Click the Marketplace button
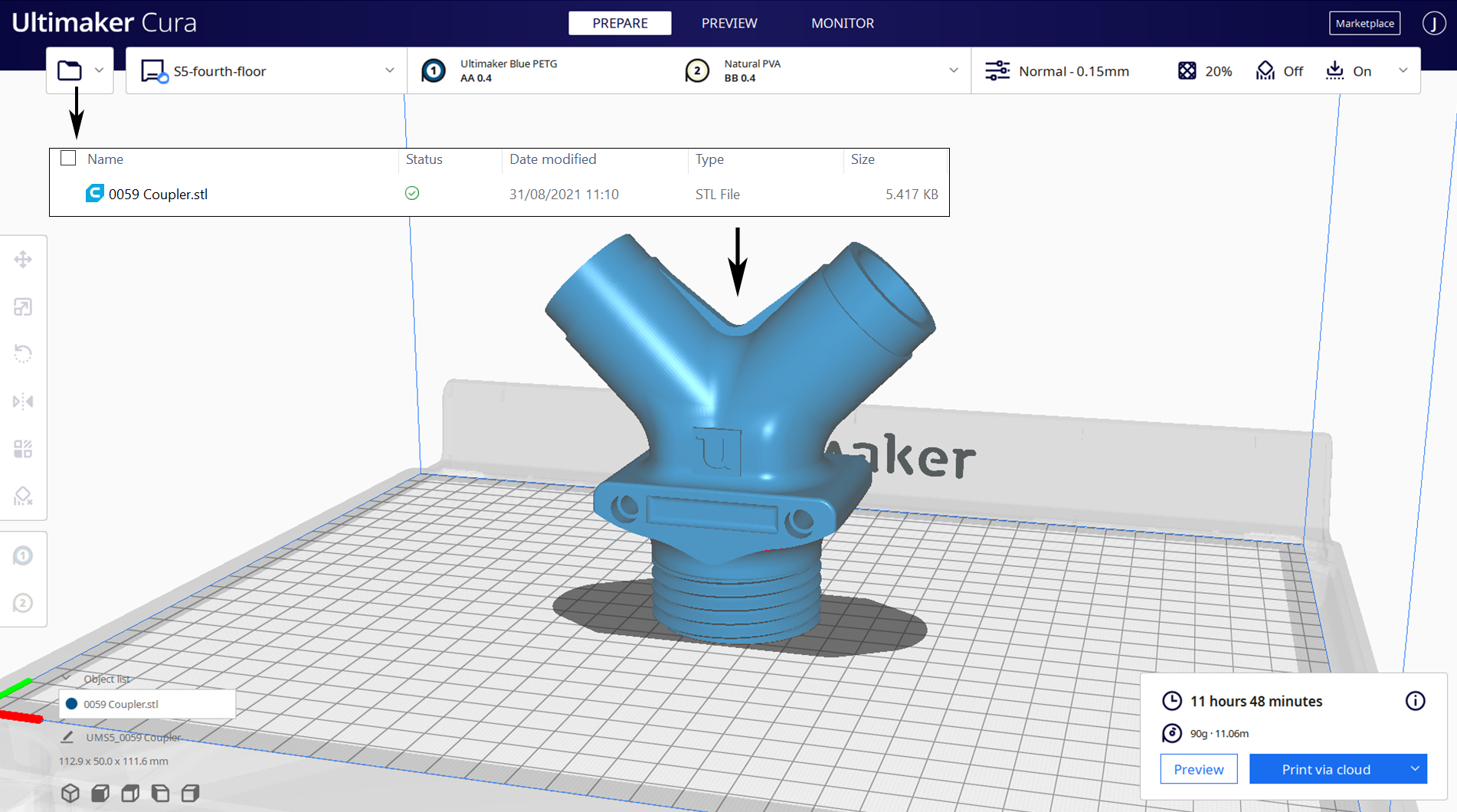1457x812 pixels. tap(1364, 23)
